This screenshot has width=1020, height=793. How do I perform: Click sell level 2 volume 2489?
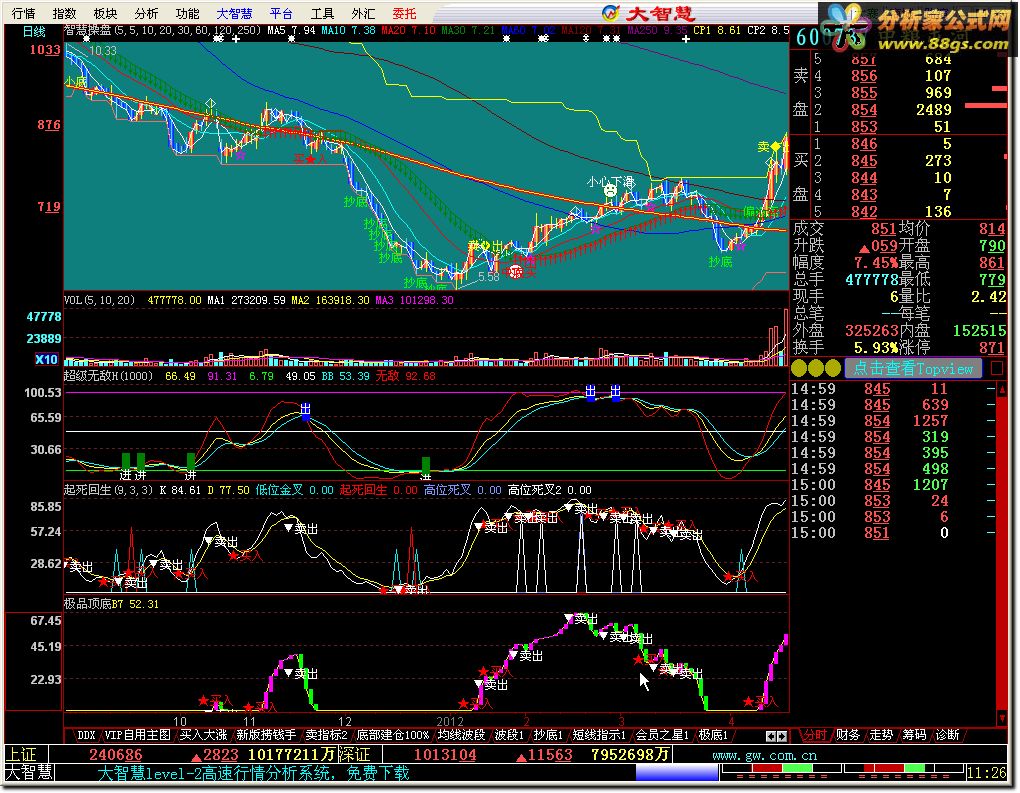click(x=933, y=110)
